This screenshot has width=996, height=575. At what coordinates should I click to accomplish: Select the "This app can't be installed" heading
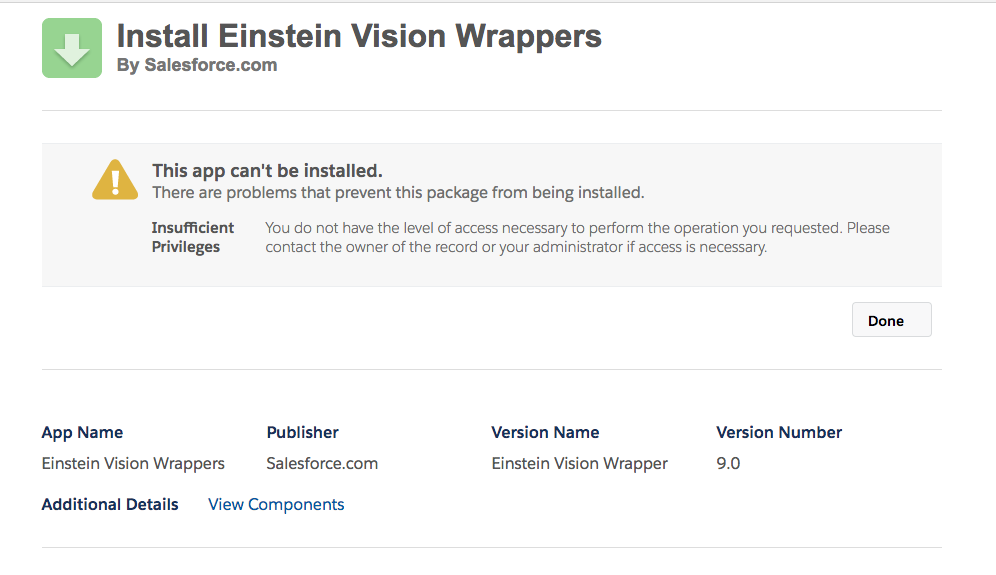coord(267,171)
